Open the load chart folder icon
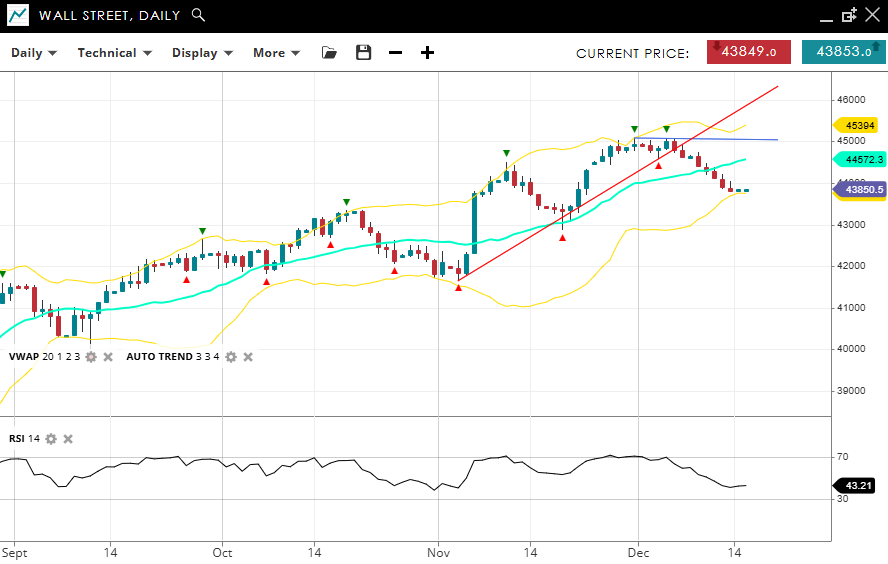This screenshot has width=888, height=564. (x=329, y=53)
